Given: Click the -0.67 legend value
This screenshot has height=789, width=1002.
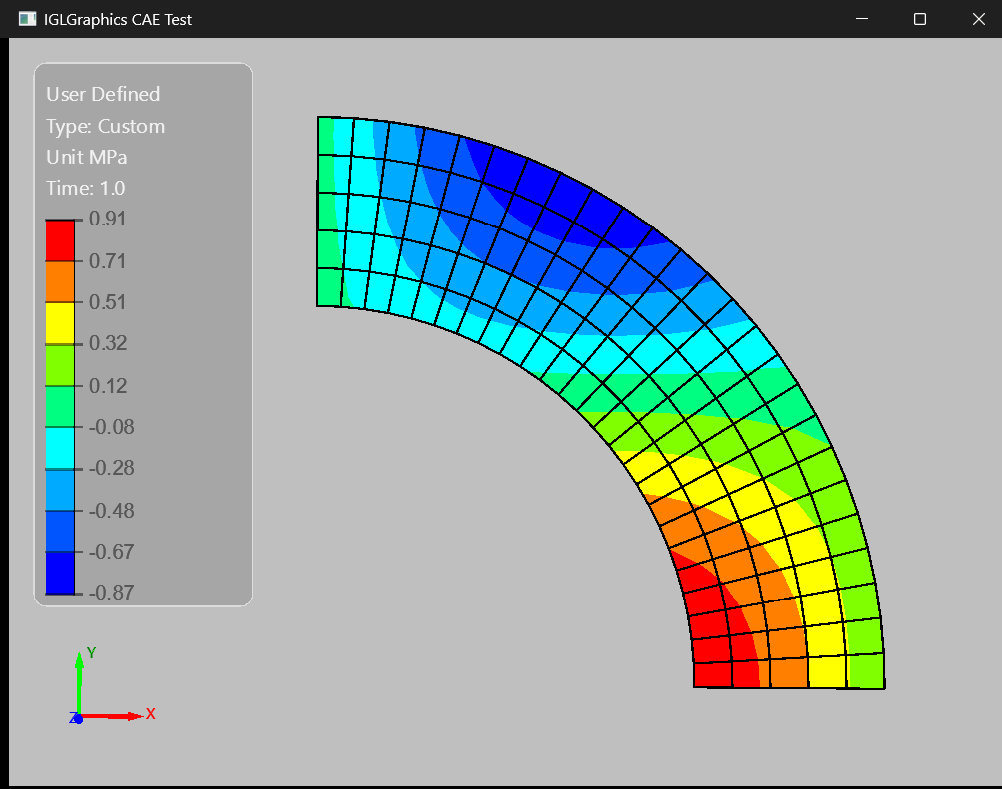Looking at the screenshot, I should (111, 552).
